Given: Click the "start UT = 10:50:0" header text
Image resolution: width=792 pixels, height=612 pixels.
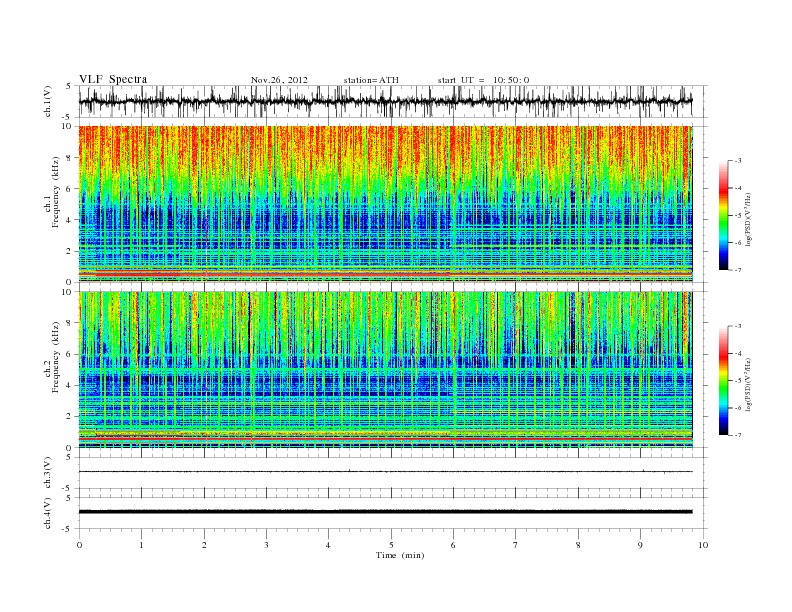Looking at the screenshot, I should [483, 80].
